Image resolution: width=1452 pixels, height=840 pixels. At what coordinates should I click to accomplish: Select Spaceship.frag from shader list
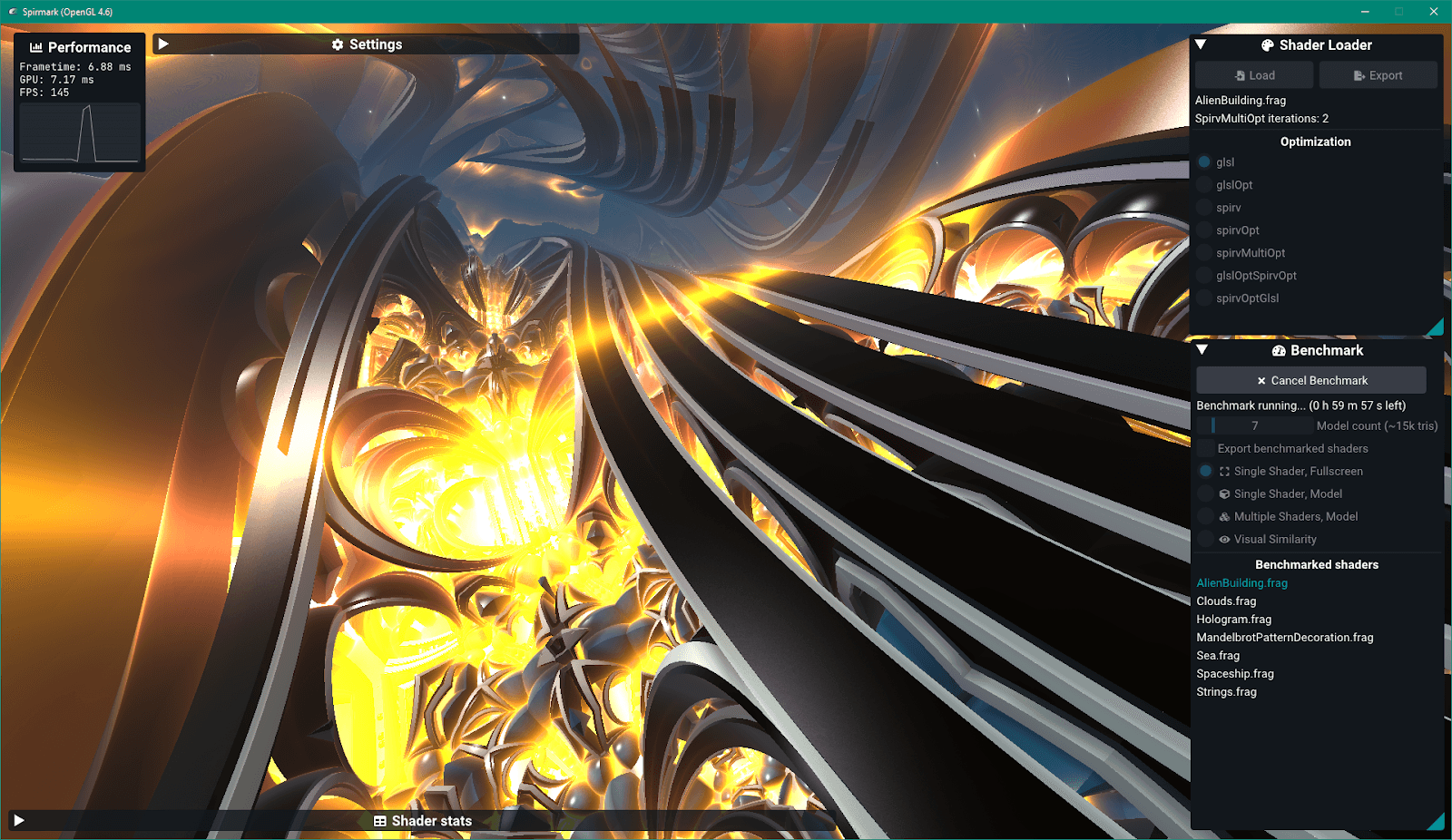tap(1234, 674)
